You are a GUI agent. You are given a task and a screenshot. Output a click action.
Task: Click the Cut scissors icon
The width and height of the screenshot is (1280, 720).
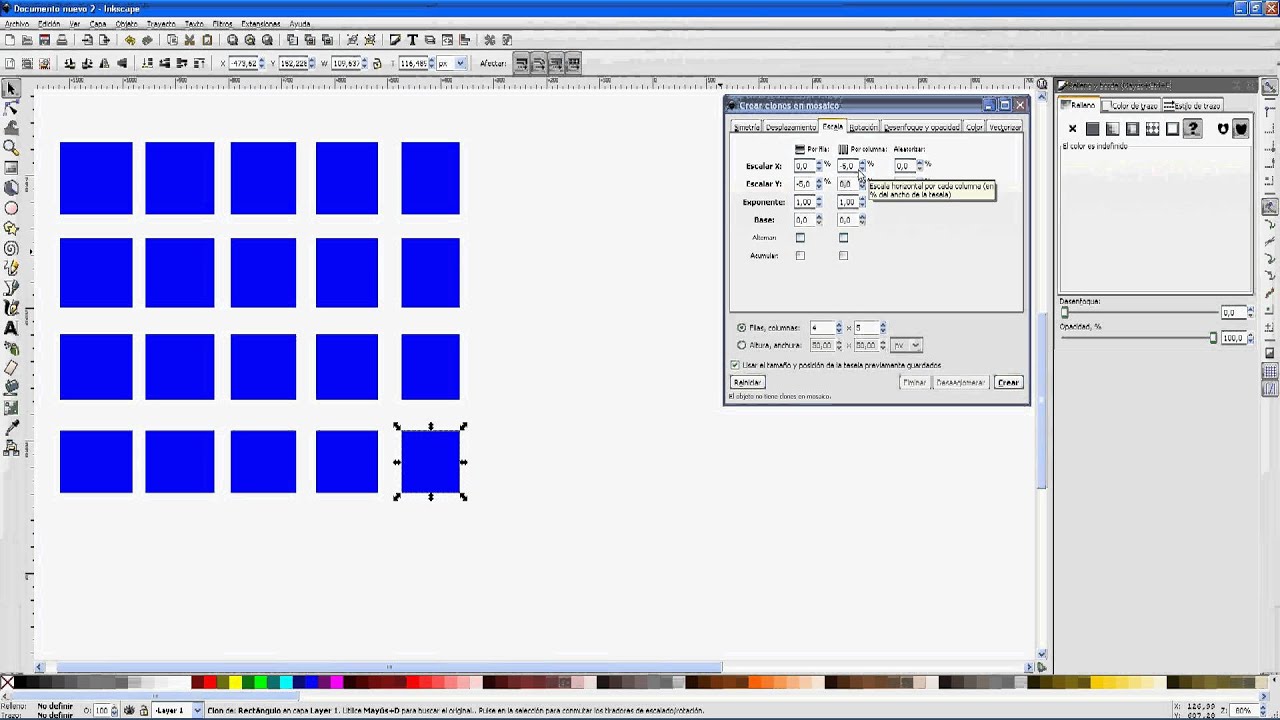tap(189, 40)
